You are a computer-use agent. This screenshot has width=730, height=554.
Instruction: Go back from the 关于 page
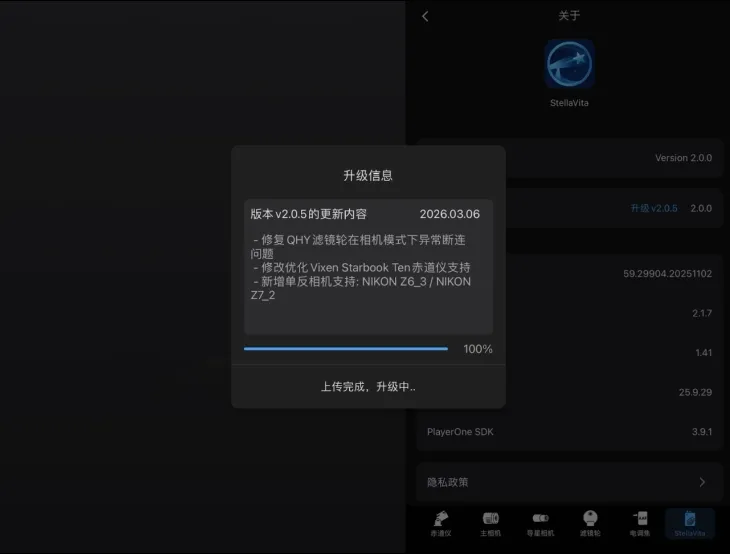[x=425, y=16]
